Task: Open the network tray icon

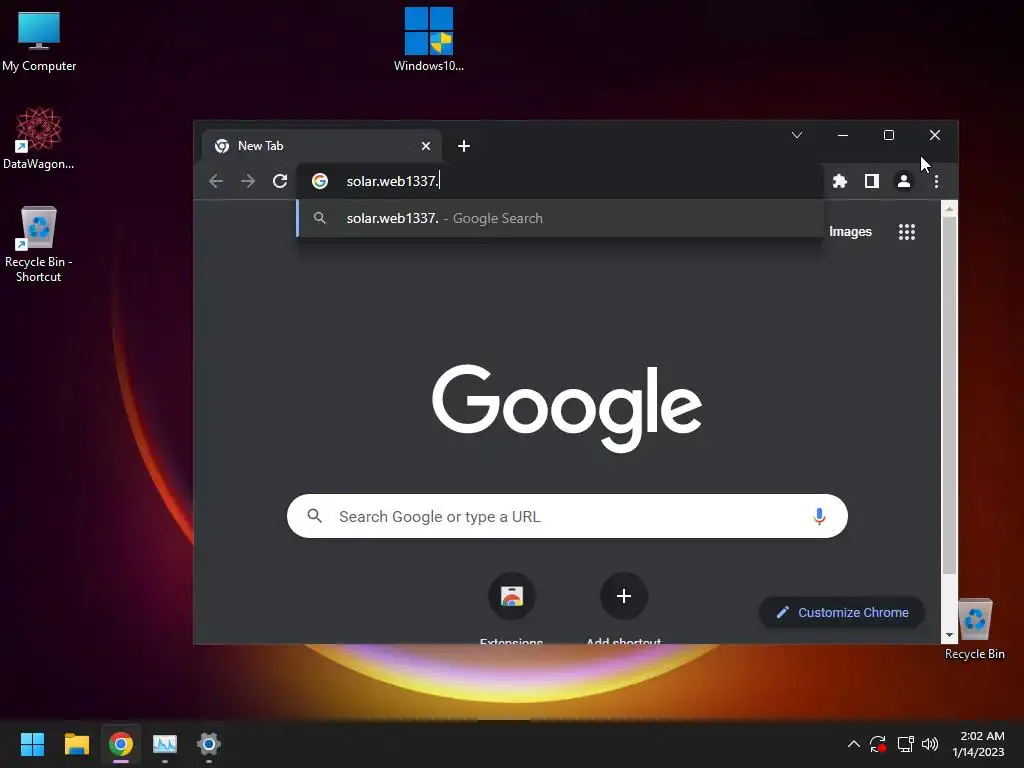Action: 905,744
